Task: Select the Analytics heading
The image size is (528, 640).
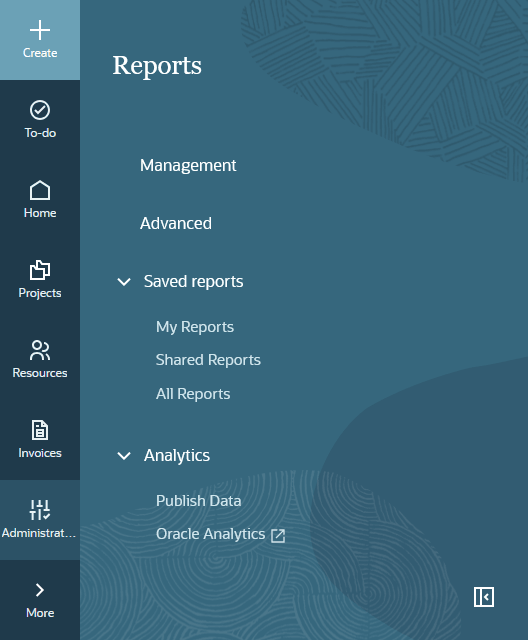Action: (x=177, y=456)
